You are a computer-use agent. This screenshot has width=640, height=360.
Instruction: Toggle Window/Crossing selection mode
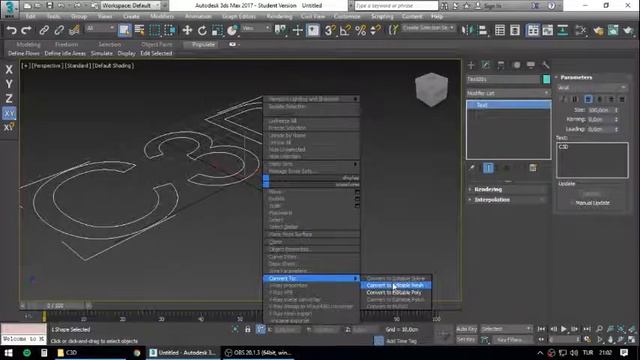170,30
